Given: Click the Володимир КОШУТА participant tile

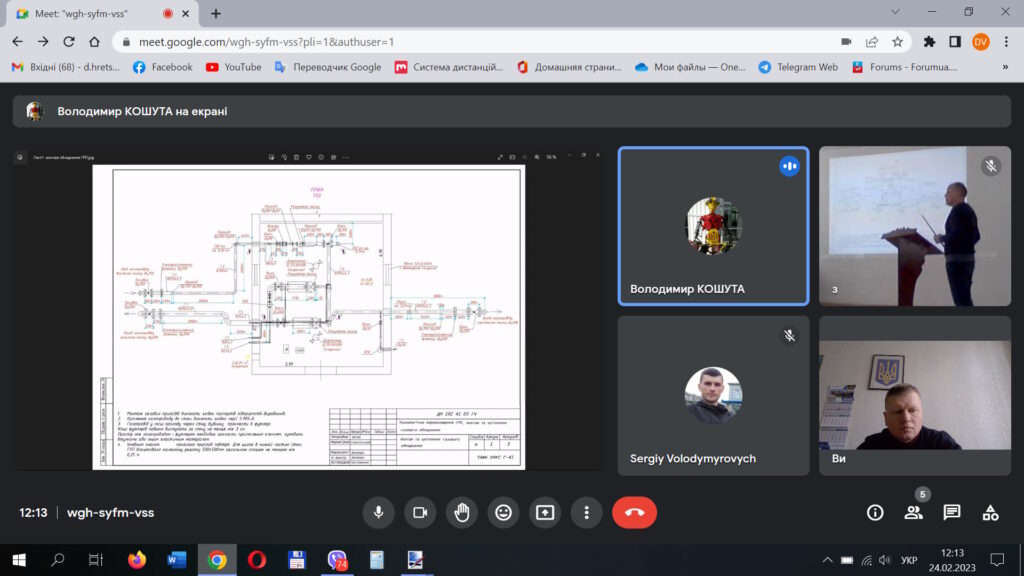Looking at the screenshot, I should pos(713,226).
